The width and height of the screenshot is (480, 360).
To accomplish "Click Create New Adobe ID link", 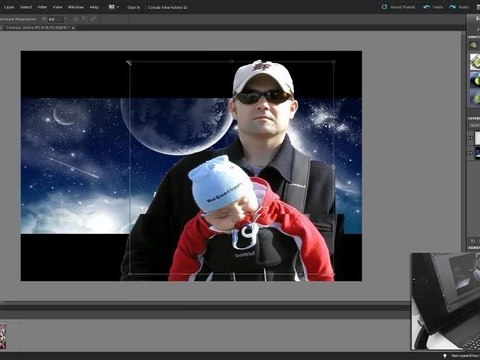I will pyautogui.click(x=168, y=7).
